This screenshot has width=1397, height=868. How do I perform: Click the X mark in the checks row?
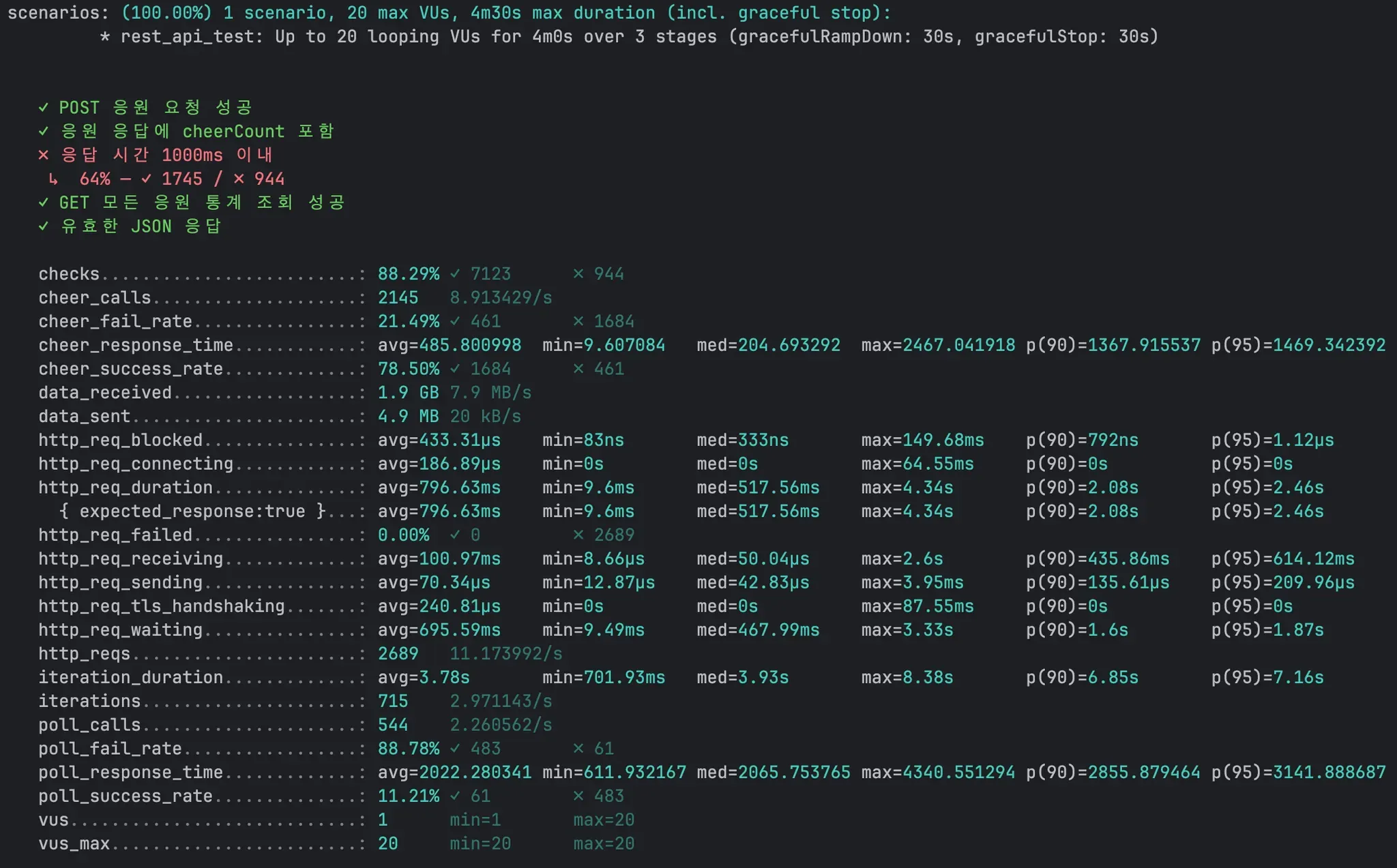pos(578,274)
